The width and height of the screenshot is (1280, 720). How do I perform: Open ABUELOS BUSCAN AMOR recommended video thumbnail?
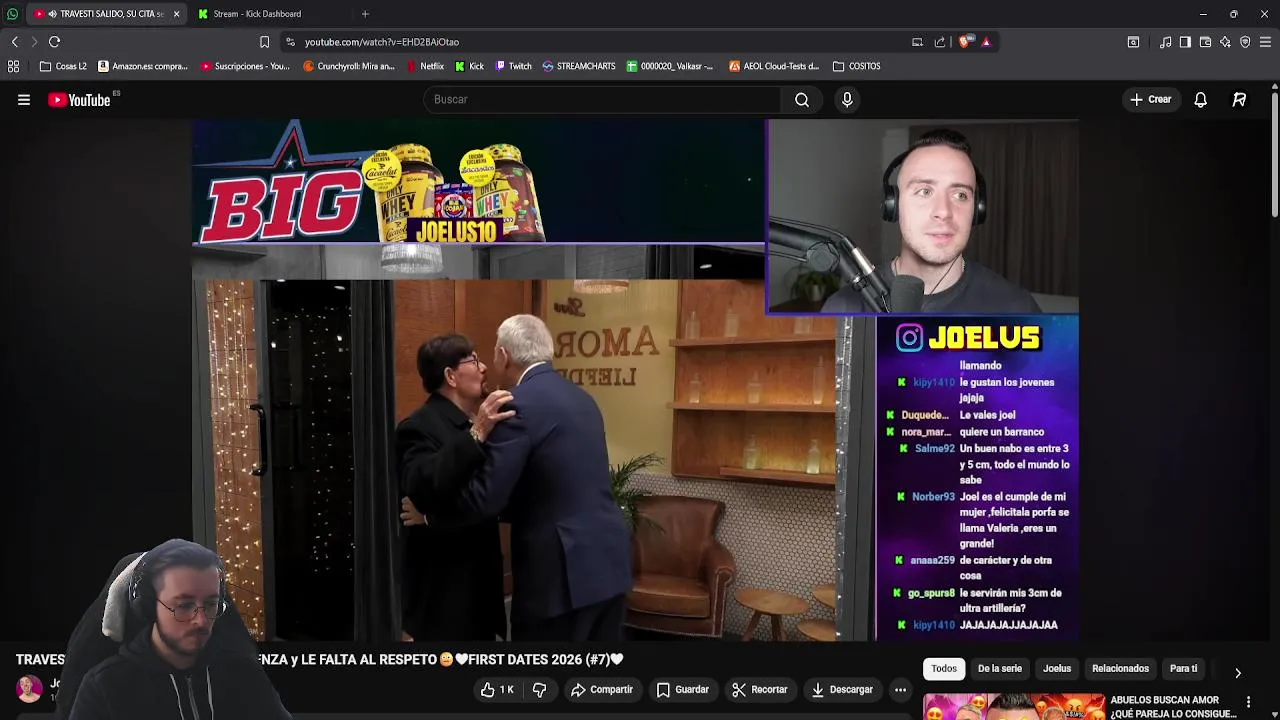pyautogui.click(x=1013, y=707)
